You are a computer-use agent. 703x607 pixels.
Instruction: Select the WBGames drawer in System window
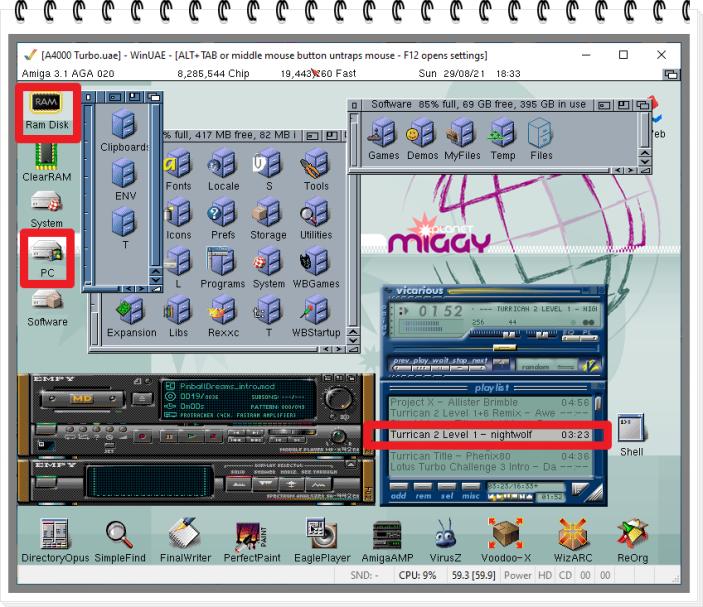point(316,268)
